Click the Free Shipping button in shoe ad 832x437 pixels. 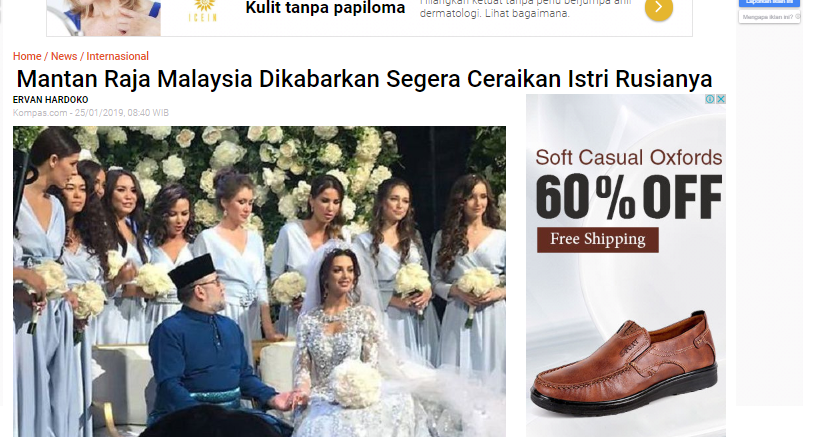pyautogui.click(x=597, y=240)
